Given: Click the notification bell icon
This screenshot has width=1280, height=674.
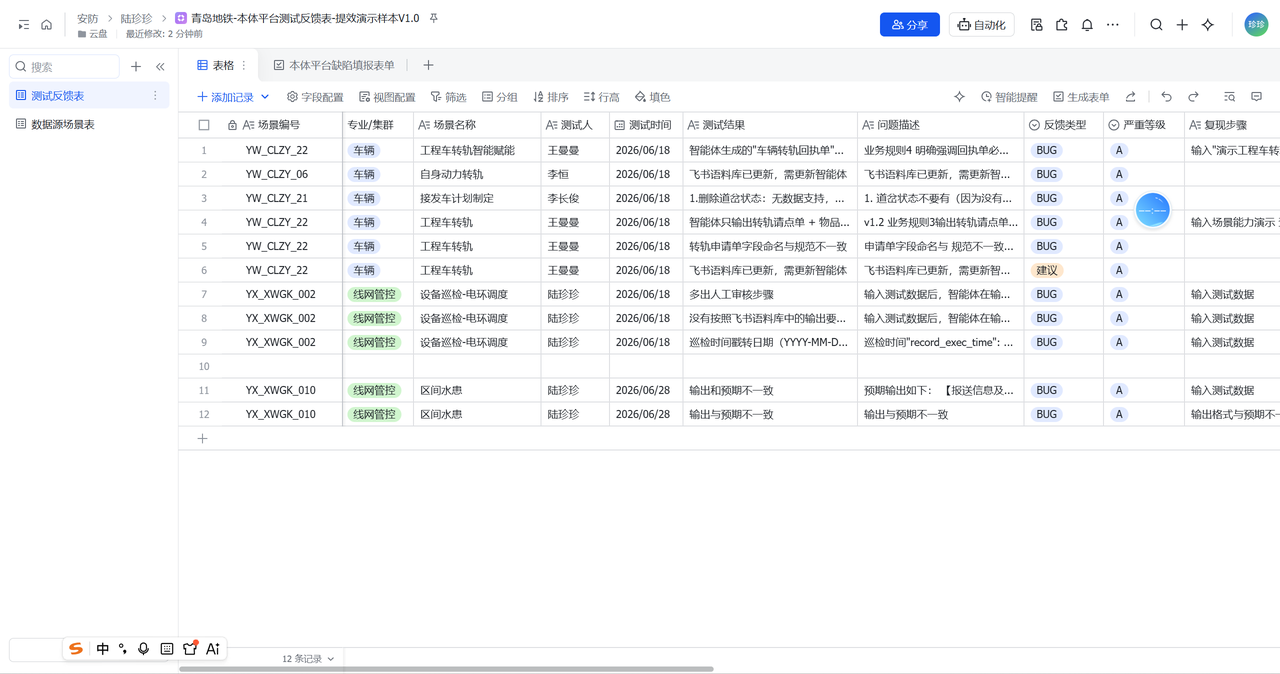Looking at the screenshot, I should coord(1087,25).
